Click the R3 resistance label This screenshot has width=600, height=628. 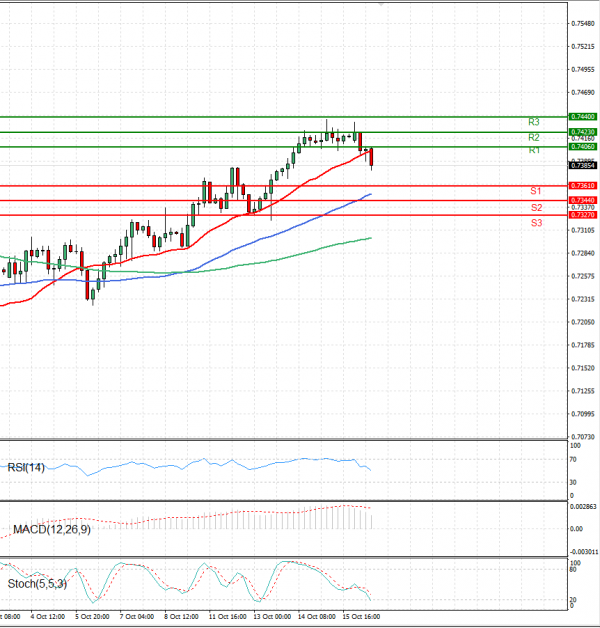tap(534, 122)
